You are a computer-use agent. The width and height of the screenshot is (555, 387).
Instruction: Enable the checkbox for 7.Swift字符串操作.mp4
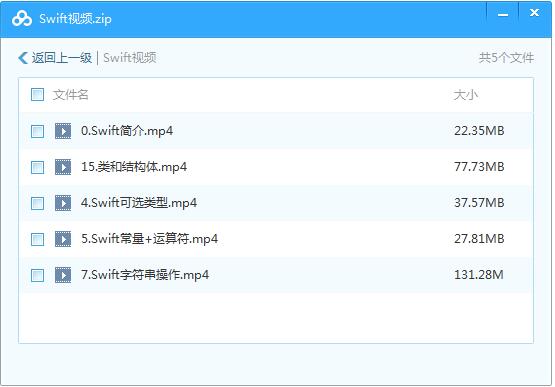click(x=38, y=275)
